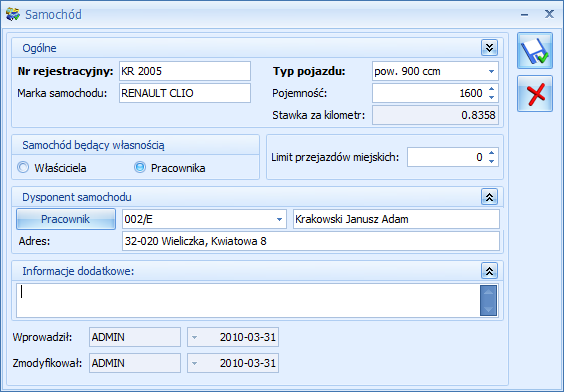Save the car record with diskette icon
Screen dimensions: 564x392
point(535,51)
